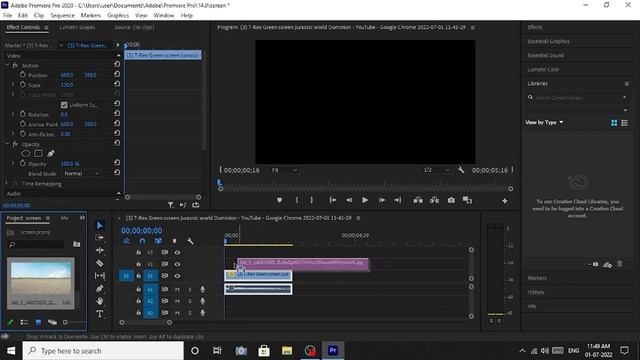
Task: Toggle Linked Selection in timeline
Action: 158,241
